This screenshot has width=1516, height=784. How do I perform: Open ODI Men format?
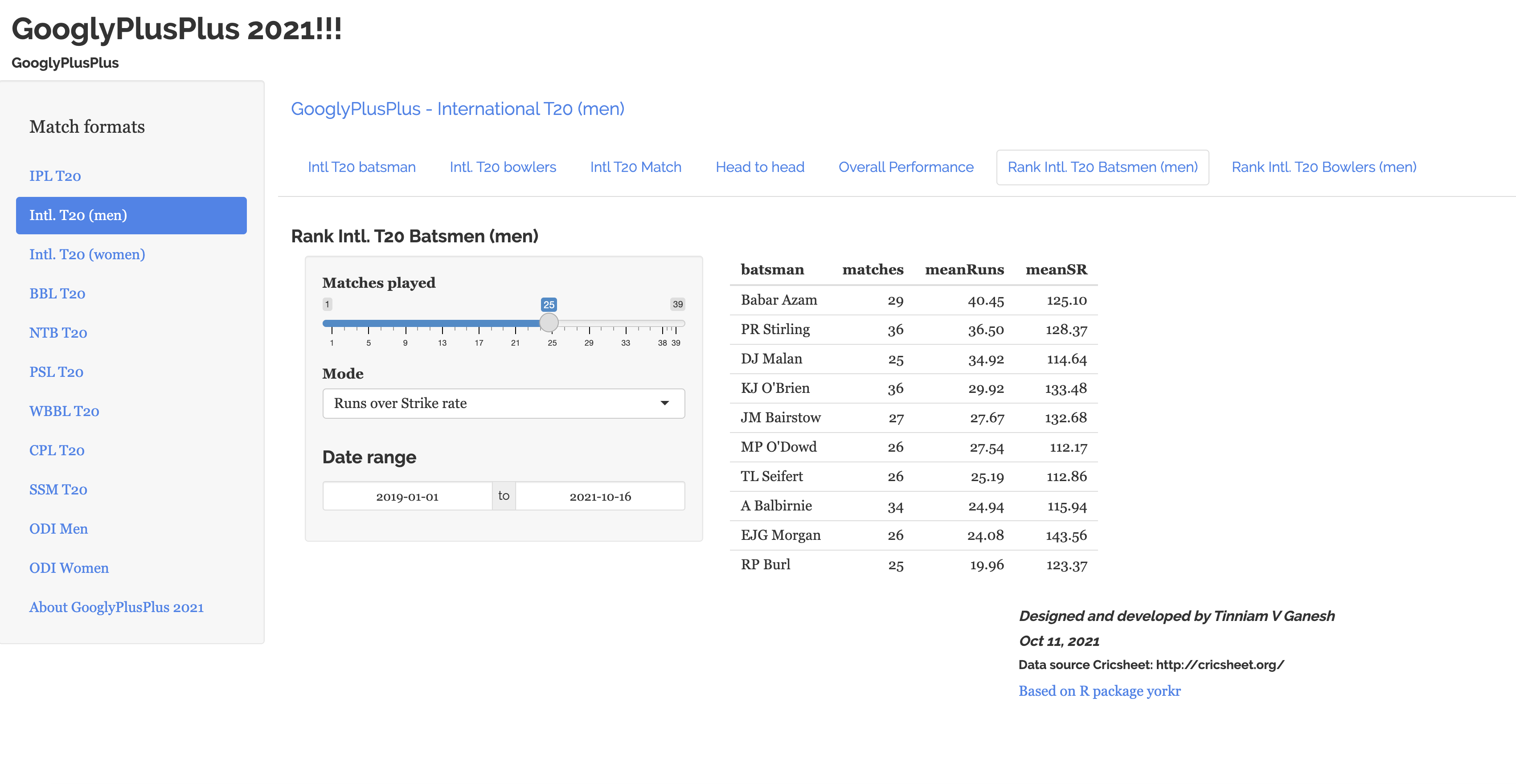point(58,529)
